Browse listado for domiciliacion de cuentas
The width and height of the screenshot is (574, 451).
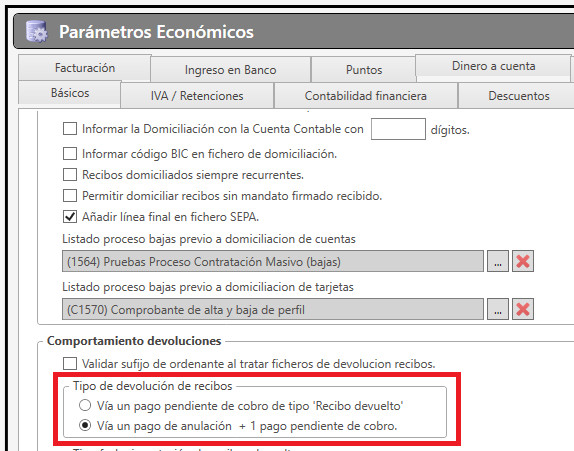pyautogui.click(x=497, y=261)
